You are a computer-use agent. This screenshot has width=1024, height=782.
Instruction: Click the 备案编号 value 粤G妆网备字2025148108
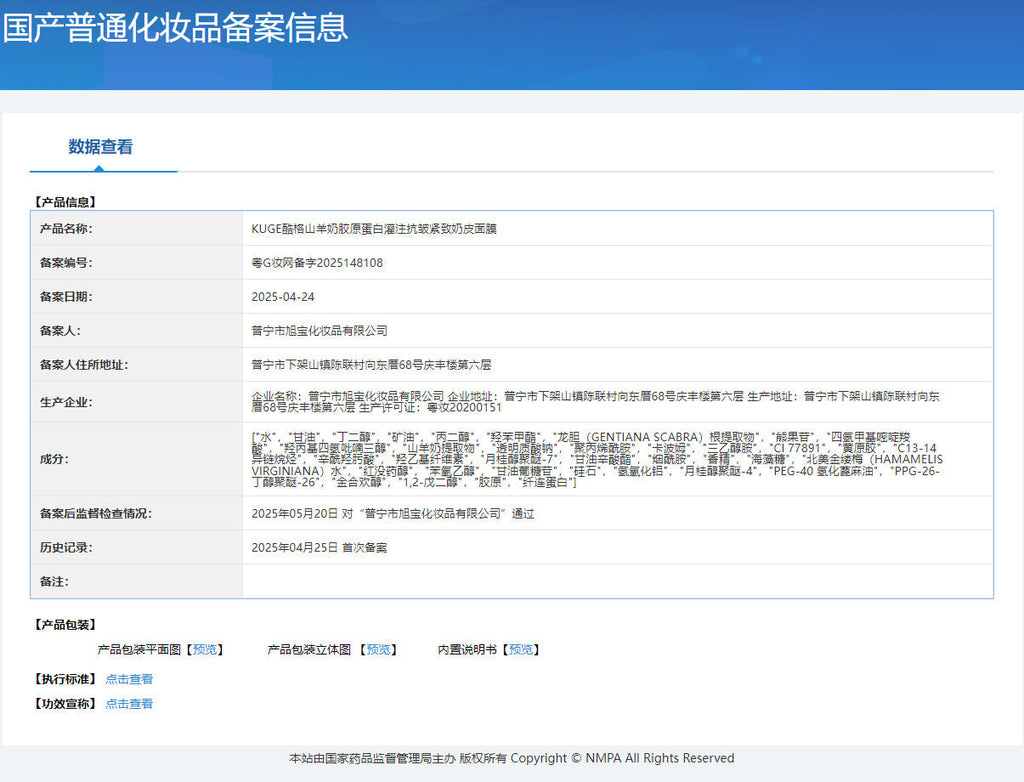click(x=317, y=263)
